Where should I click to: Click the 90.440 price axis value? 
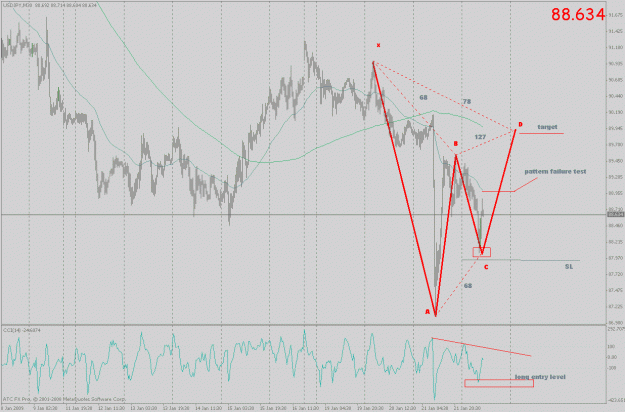pyautogui.click(x=616, y=96)
